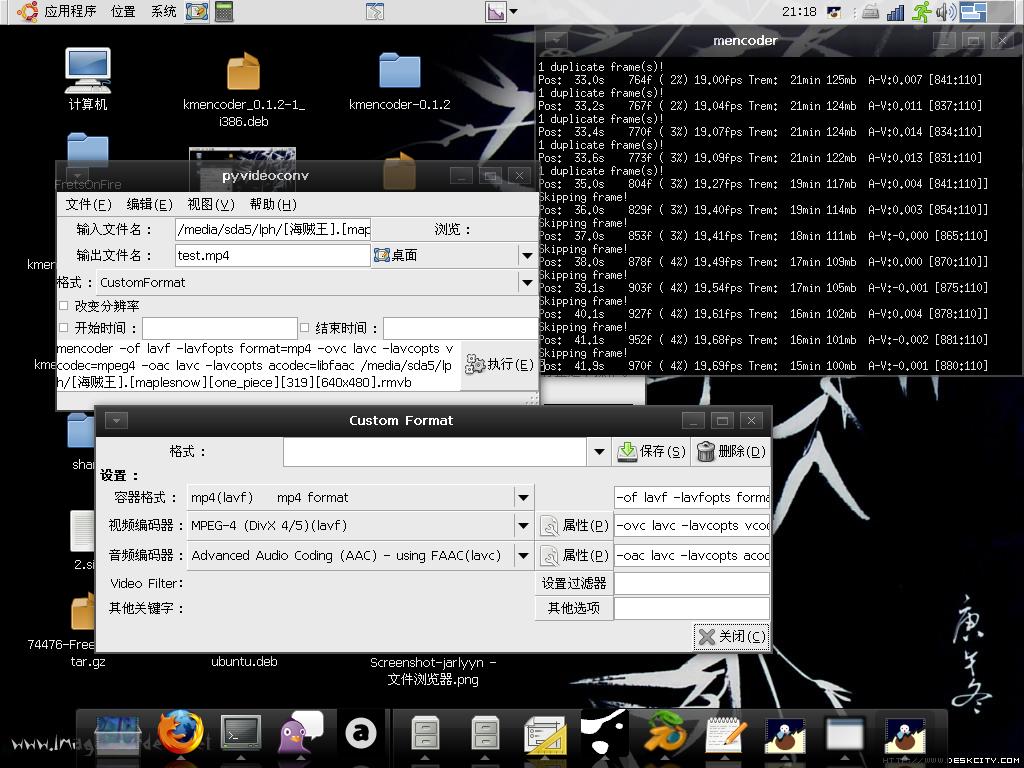This screenshot has height=768, width=1024.
Task: Click the 属性(P) icon for audio encoder
Action: (549, 556)
